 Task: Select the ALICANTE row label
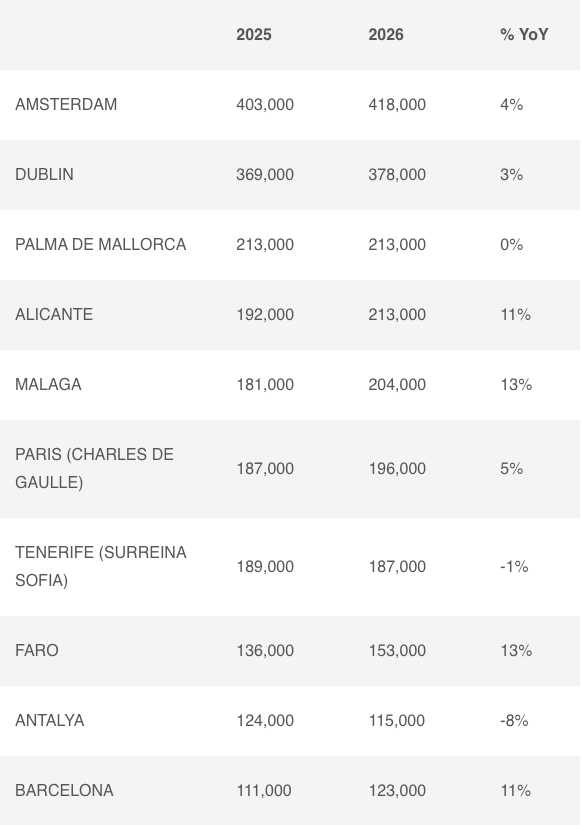54,314
